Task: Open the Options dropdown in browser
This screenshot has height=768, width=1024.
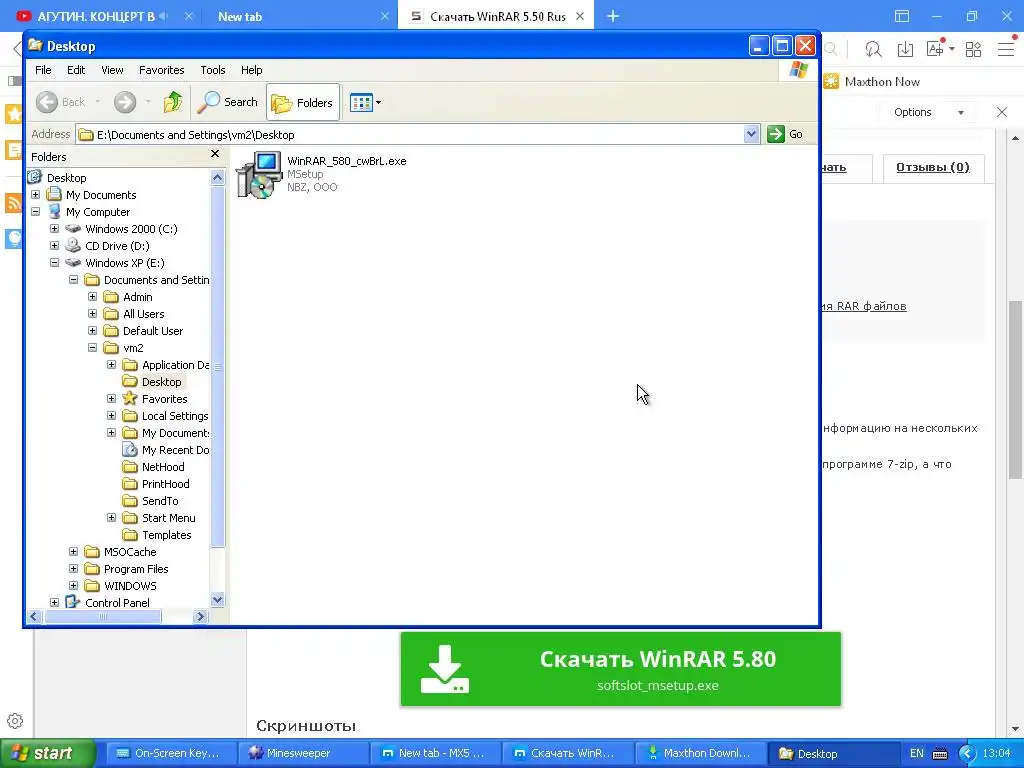Action: click(928, 112)
